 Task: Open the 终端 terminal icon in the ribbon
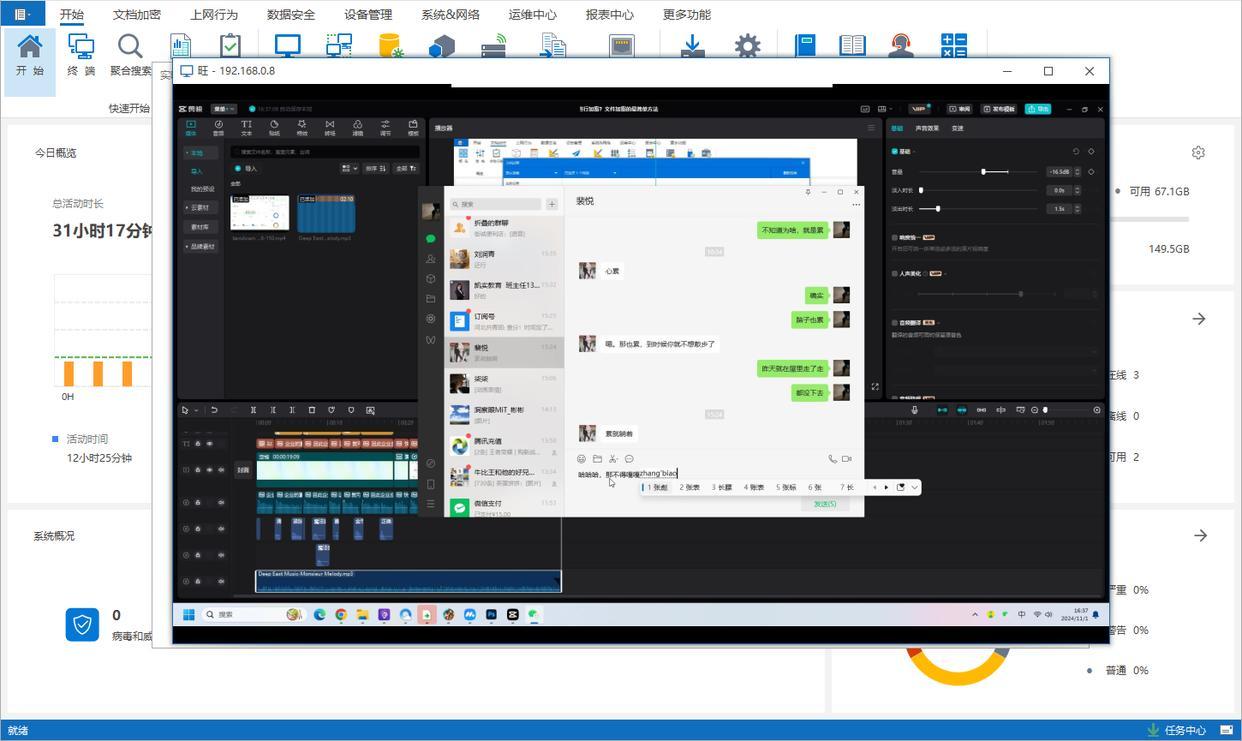[x=81, y=47]
